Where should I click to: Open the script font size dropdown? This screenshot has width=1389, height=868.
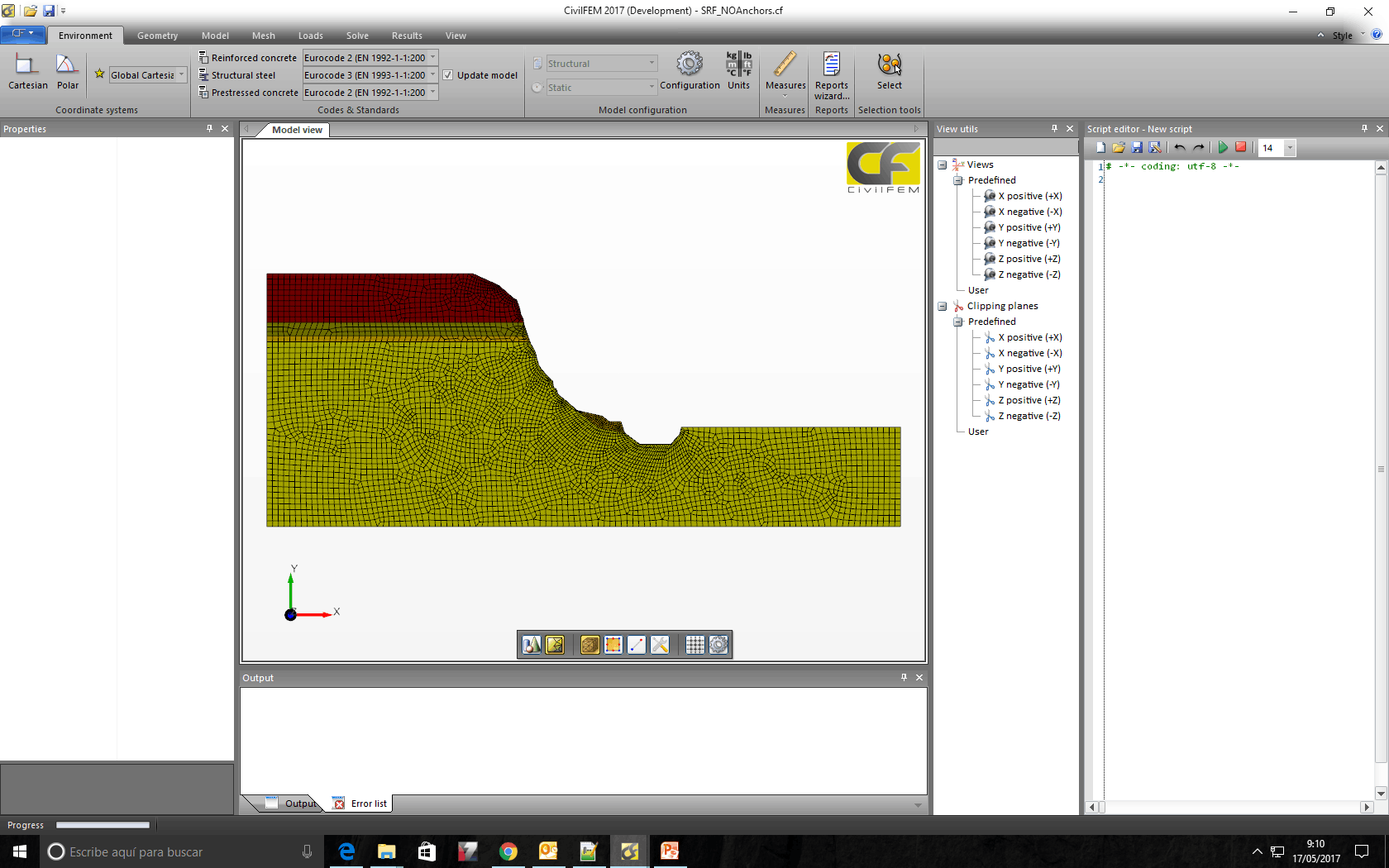point(1289,148)
